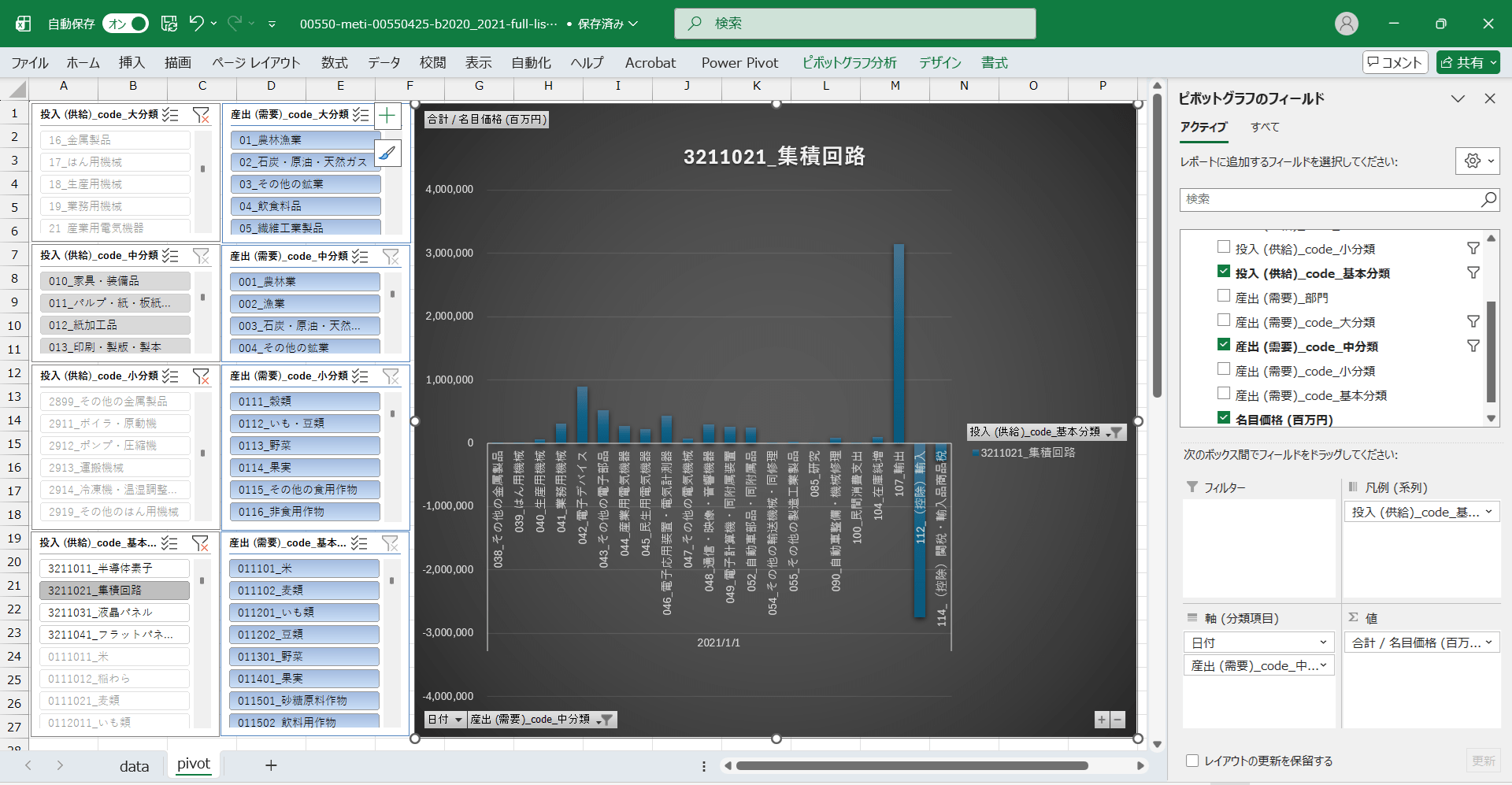
Task: Enable レイアウトの更新を保留する checkbox
Action: point(1192,761)
